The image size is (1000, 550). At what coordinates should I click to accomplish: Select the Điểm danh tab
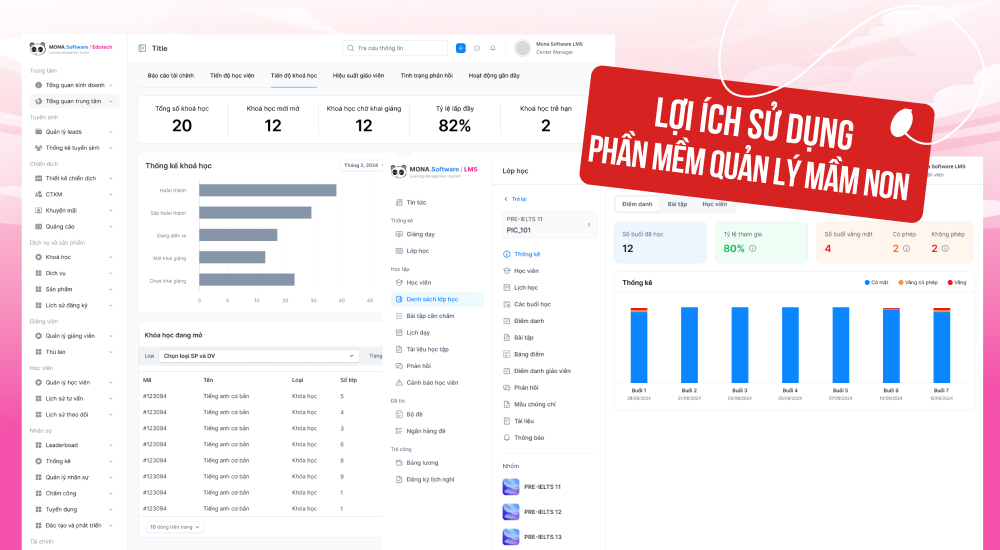pyautogui.click(x=637, y=204)
